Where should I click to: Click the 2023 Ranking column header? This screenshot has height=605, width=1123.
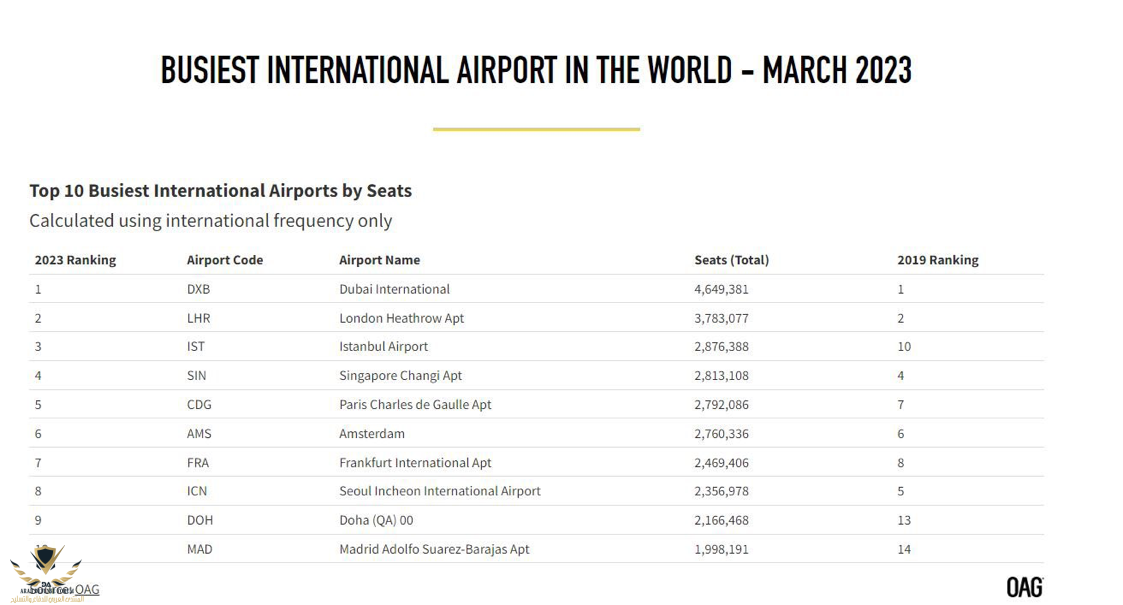(75, 260)
